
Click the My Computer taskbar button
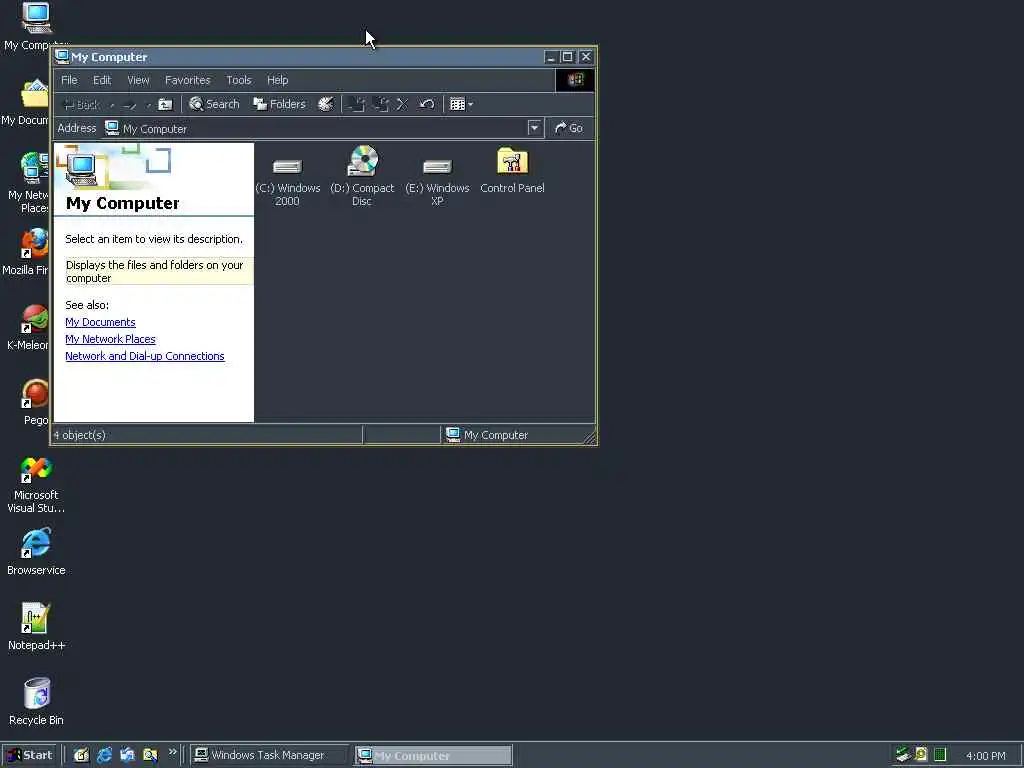coord(434,756)
